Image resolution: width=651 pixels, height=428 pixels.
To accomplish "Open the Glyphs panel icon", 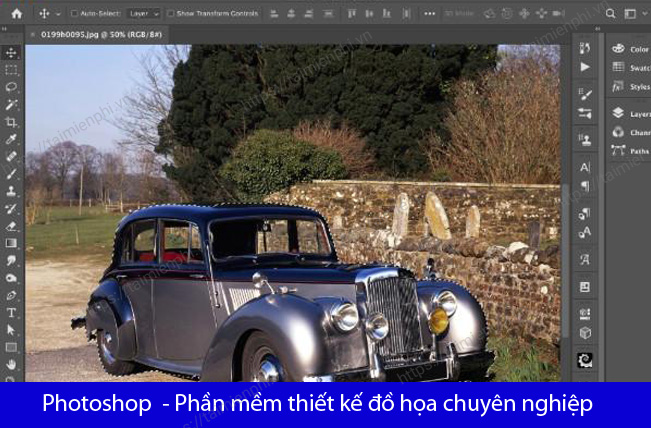I will [x=585, y=260].
